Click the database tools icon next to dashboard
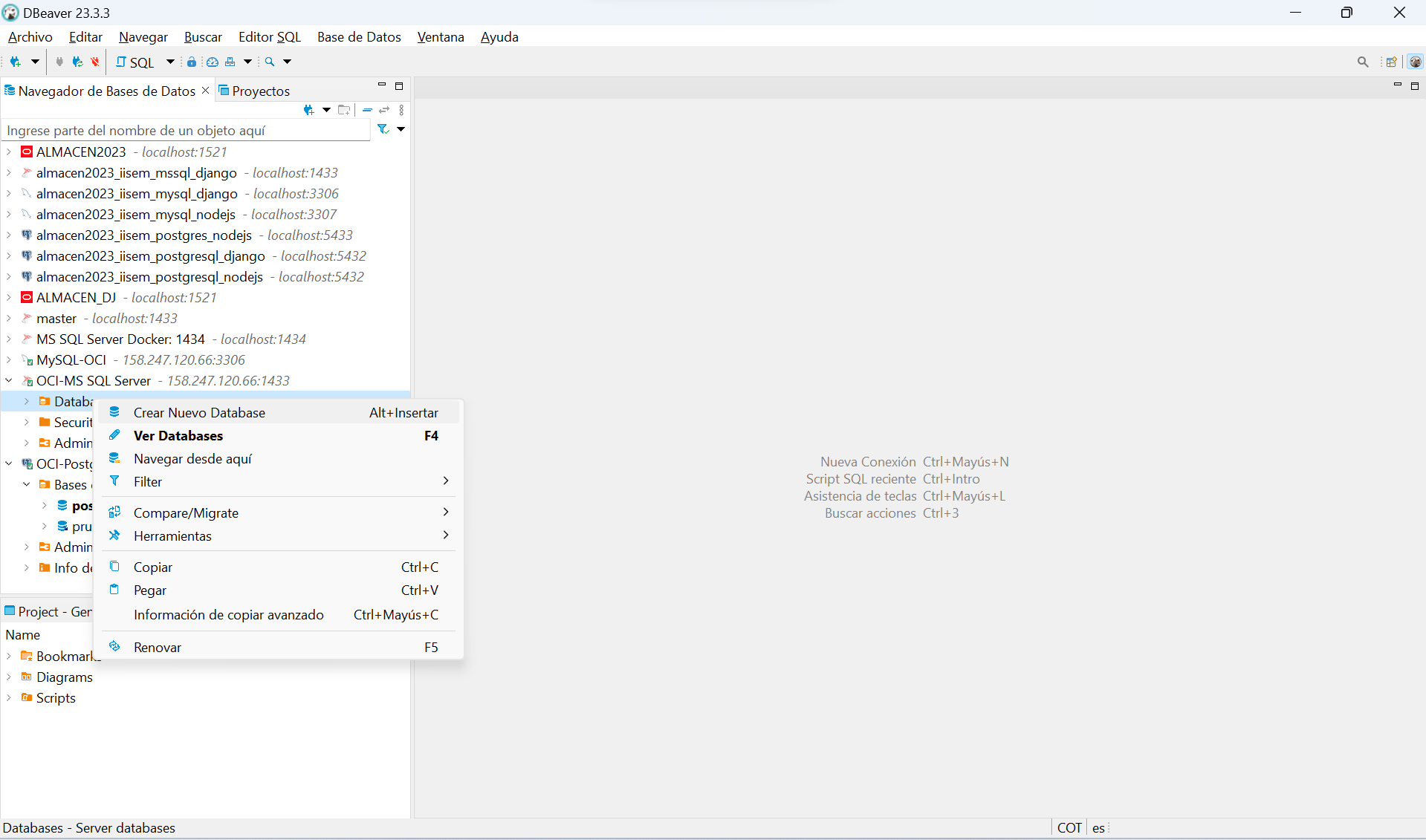This screenshot has height=840, width=1426. (230, 62)
